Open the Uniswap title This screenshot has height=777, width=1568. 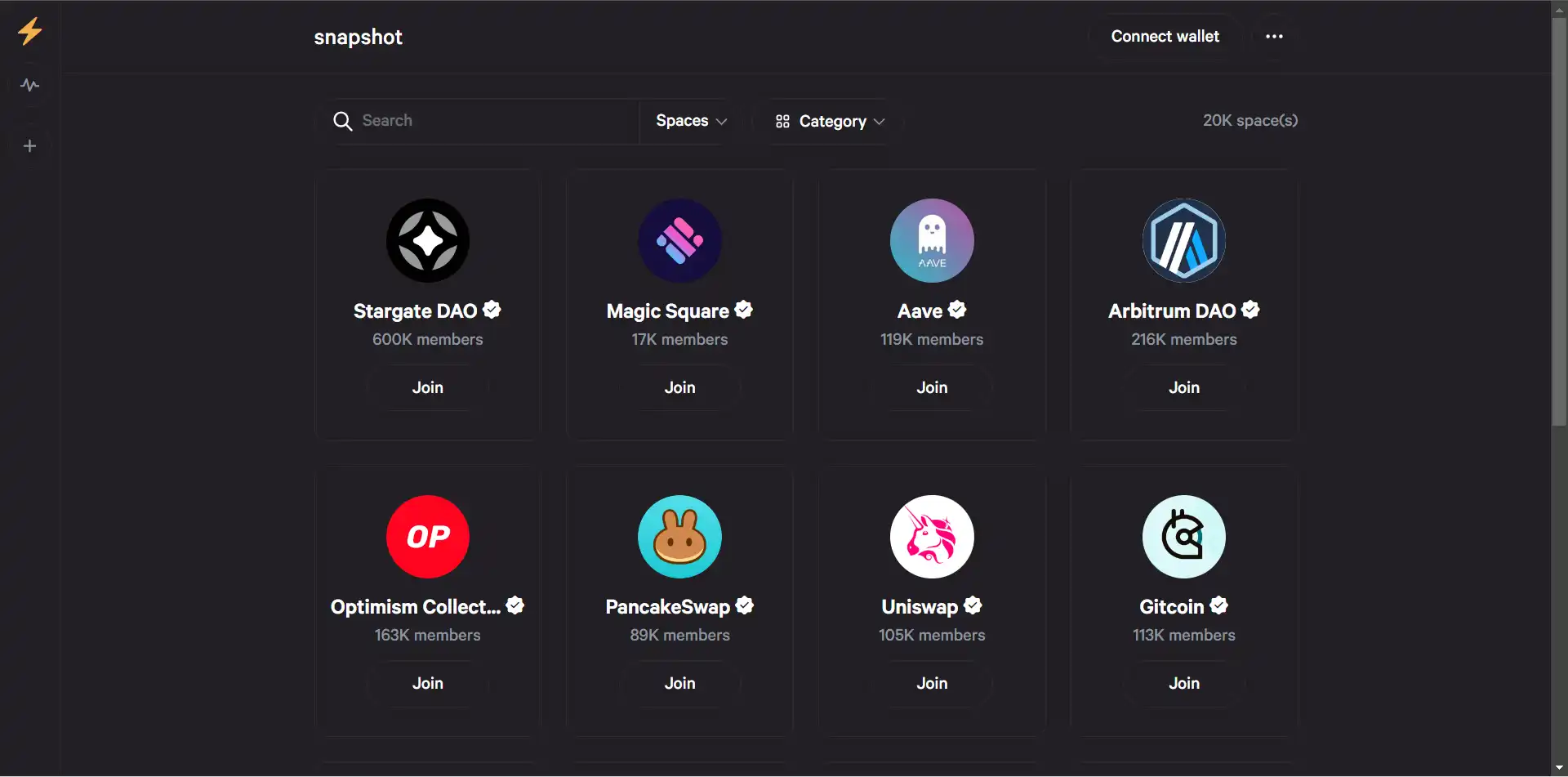(x=920, y=607)
